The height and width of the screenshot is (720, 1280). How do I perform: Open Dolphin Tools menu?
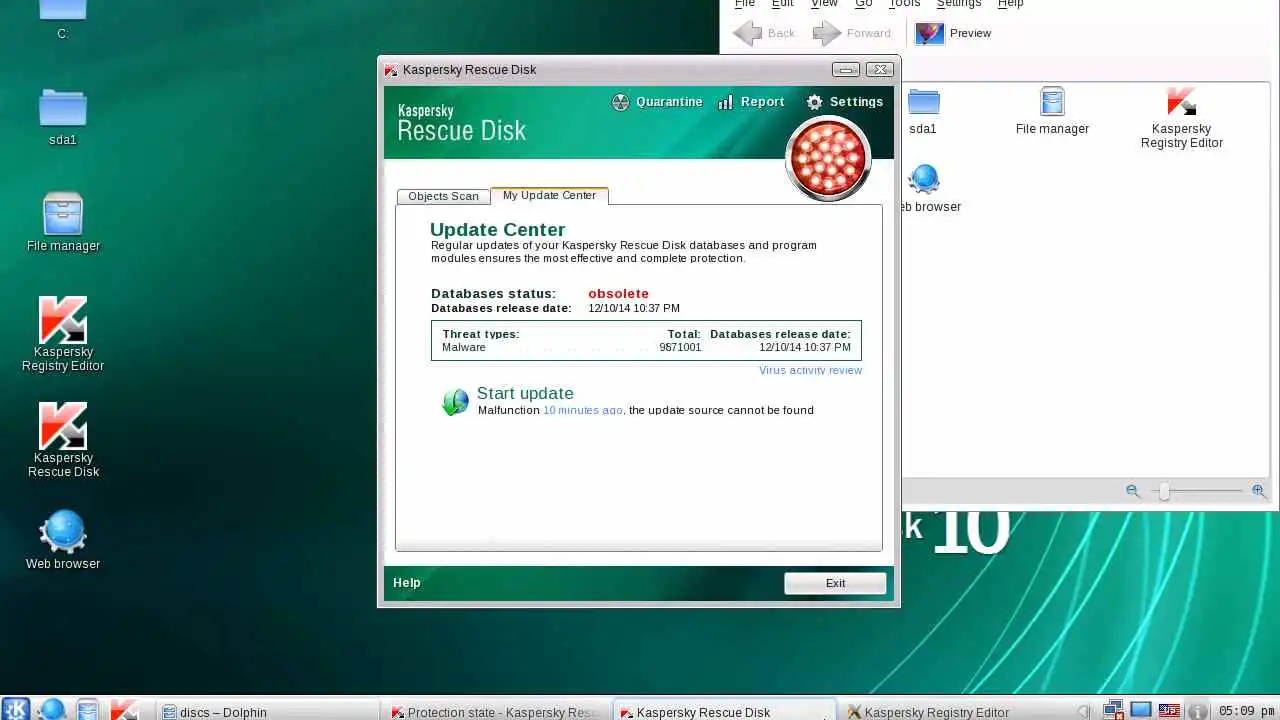tap(904, 4)
